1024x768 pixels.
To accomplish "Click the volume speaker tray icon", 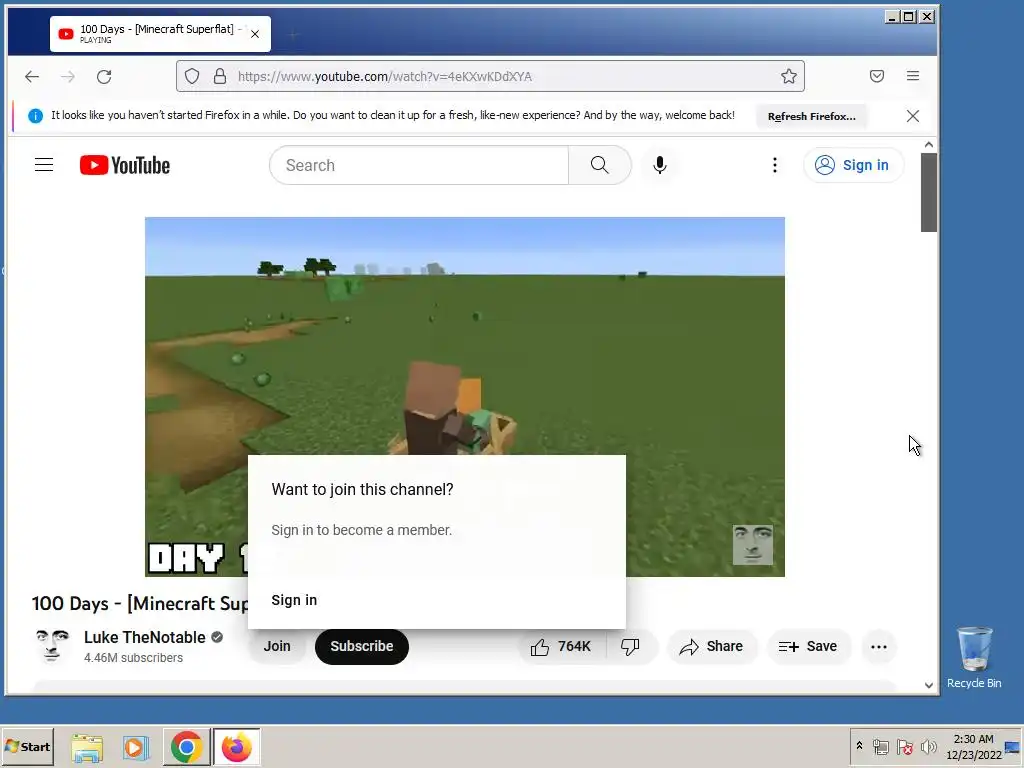I will click(x=929, y=746).
